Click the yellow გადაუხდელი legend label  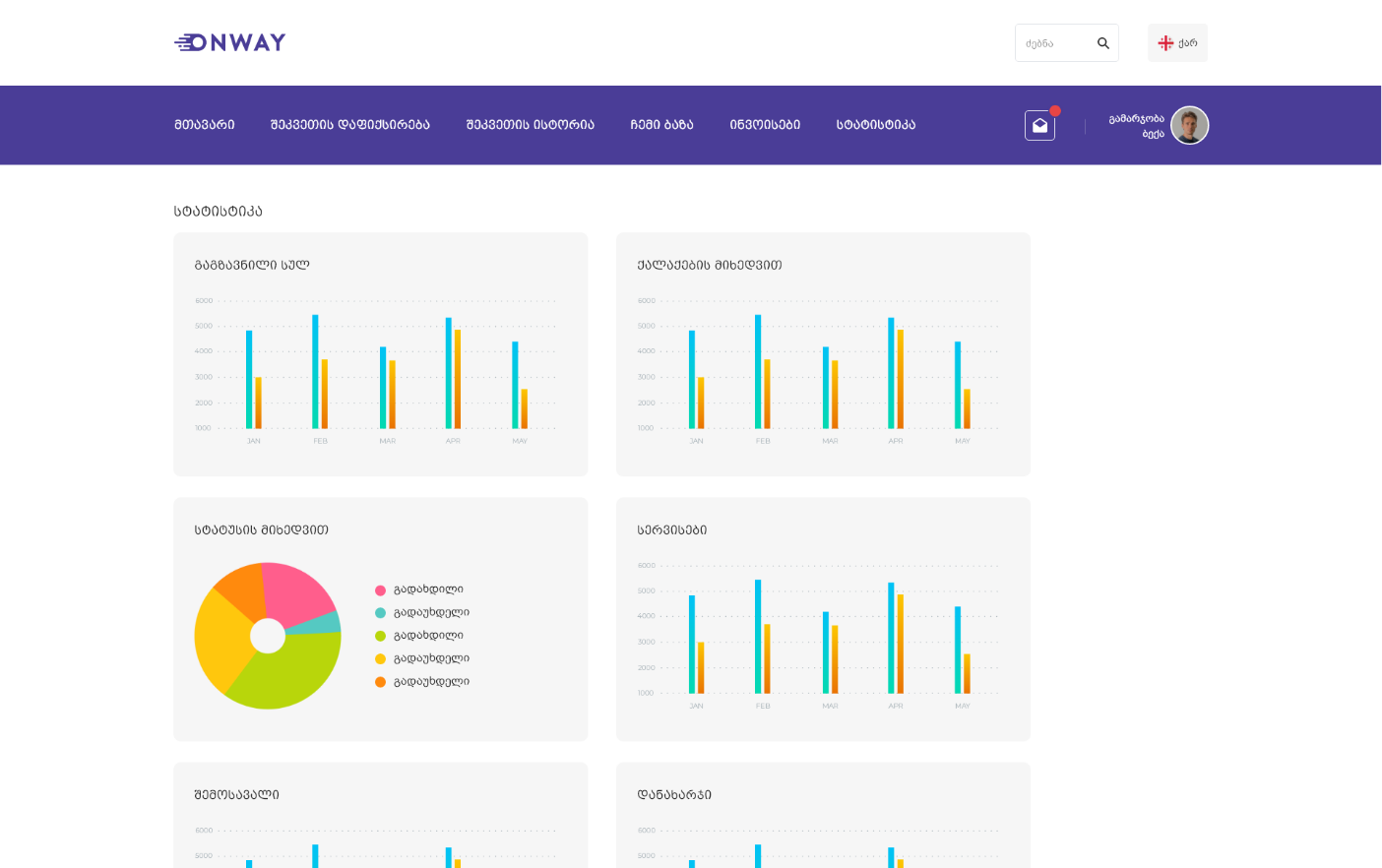tap(431, 658)
